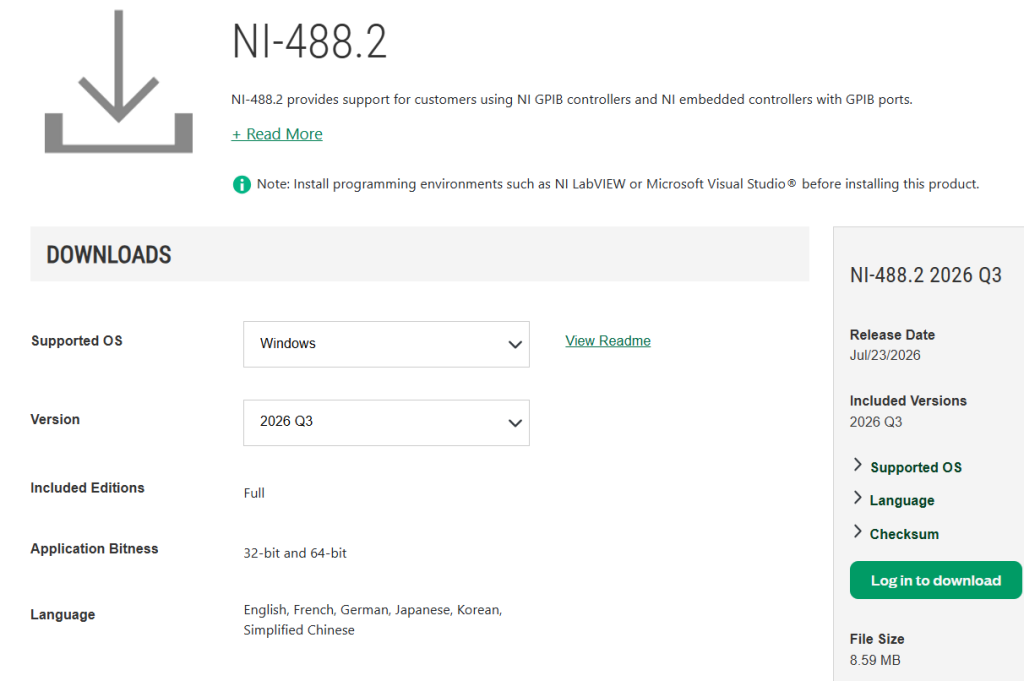Viewport: 1024px width, 681px height.
Task: Open the Supported OS Windows dropdown
Action: point(386,344)
